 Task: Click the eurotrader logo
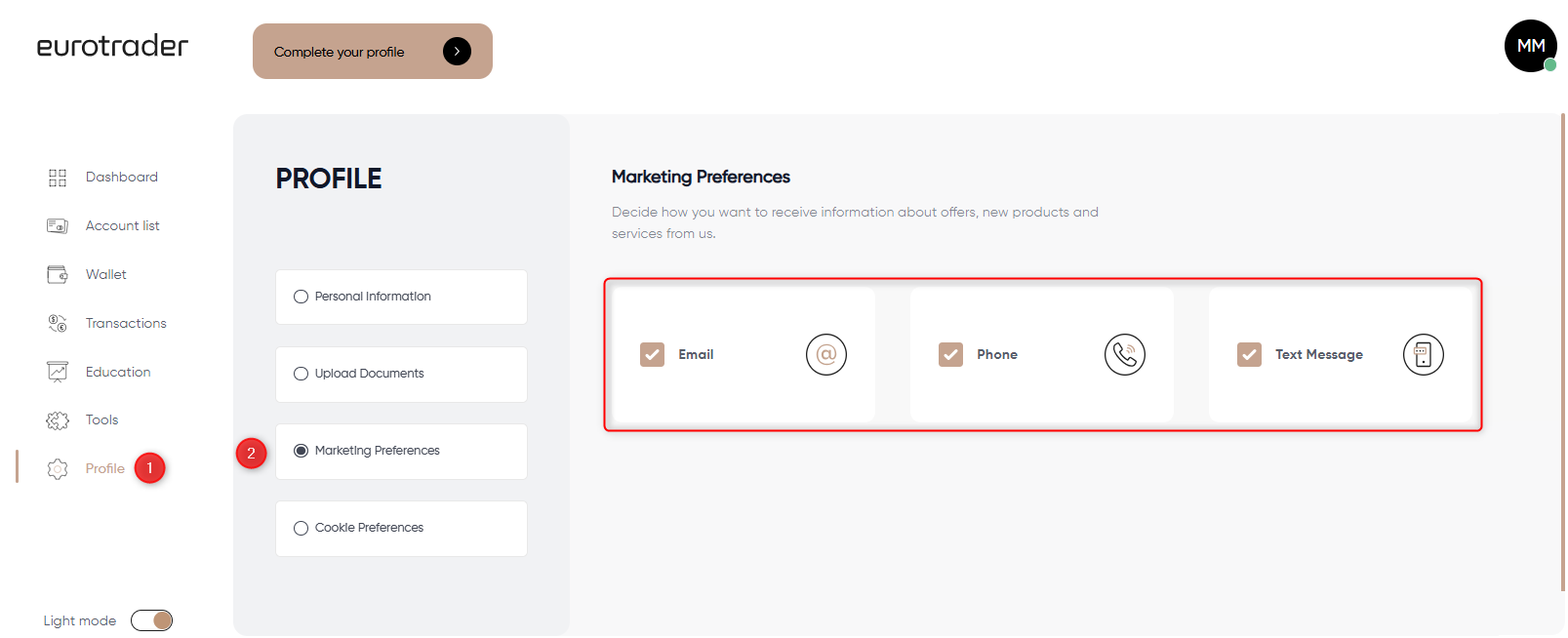[112, 46]
